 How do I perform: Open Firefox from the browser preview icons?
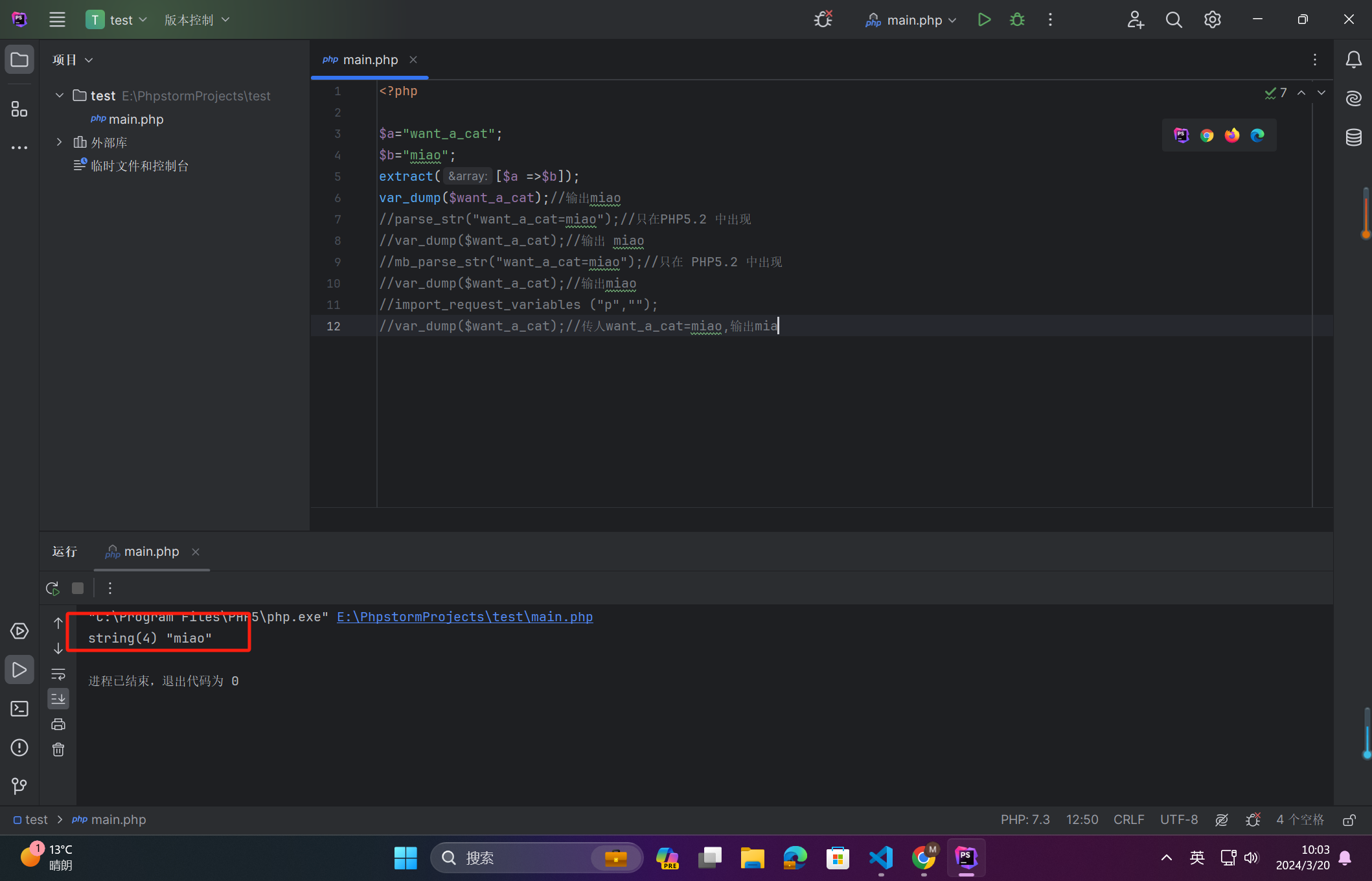(x=1231, y=135)
